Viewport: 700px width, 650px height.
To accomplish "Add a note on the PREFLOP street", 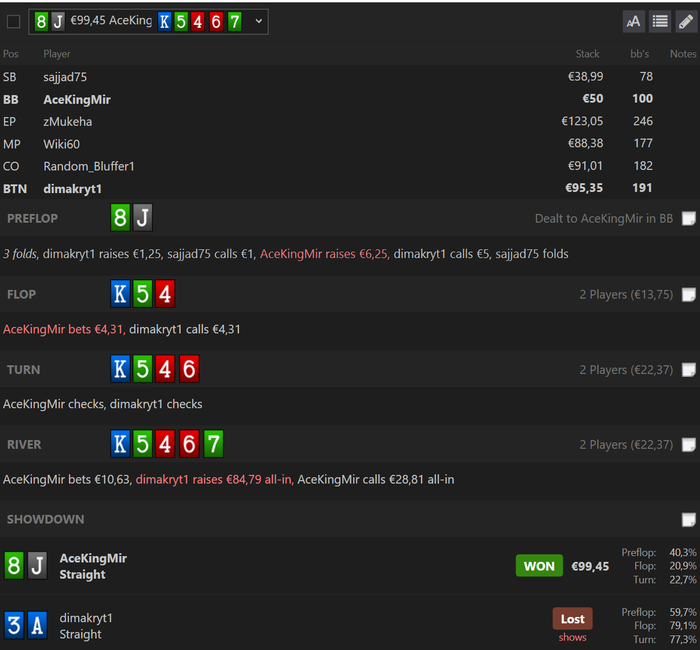I will [x=689, y=218].
